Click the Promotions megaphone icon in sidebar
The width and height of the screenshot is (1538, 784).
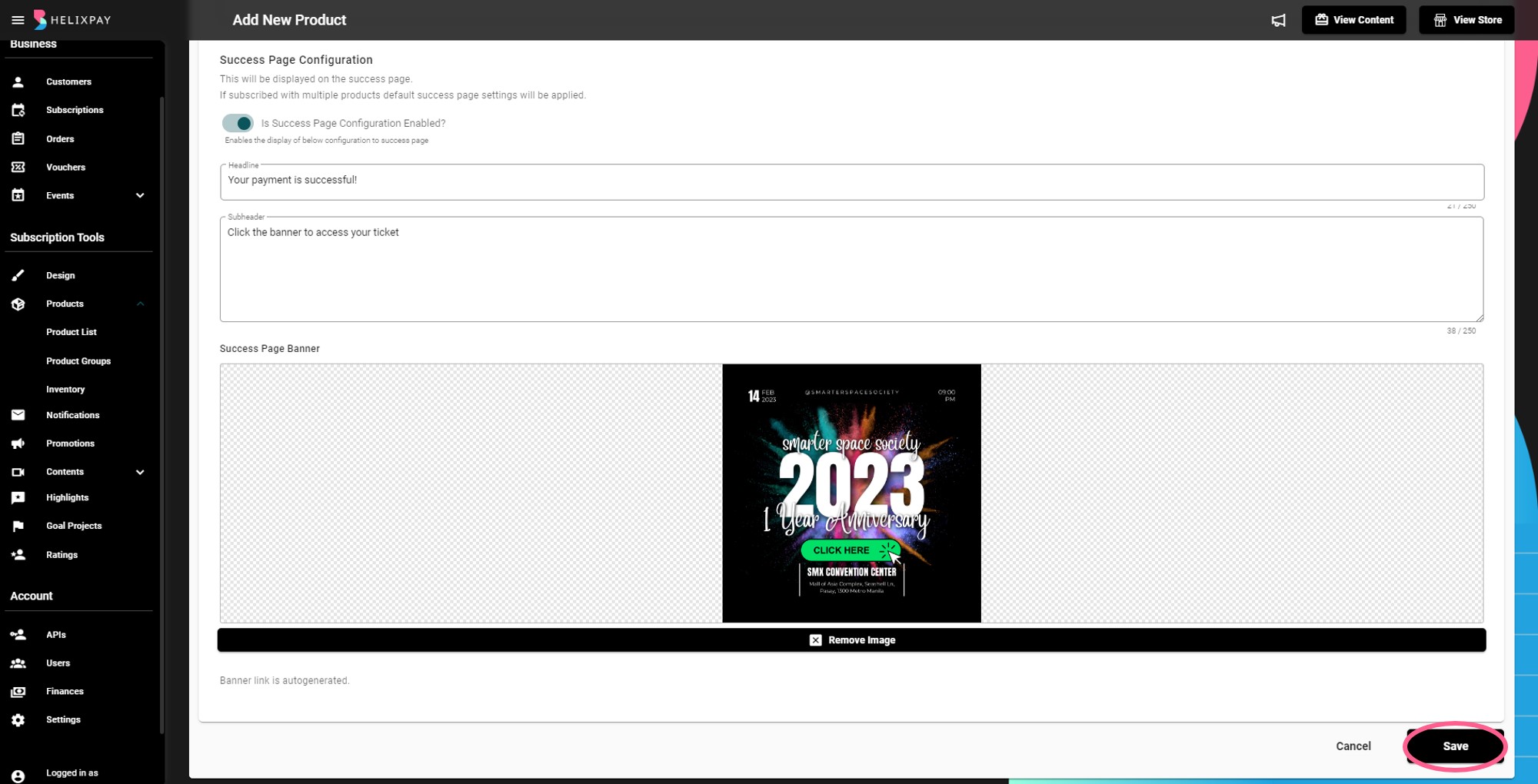pos(18,443)
